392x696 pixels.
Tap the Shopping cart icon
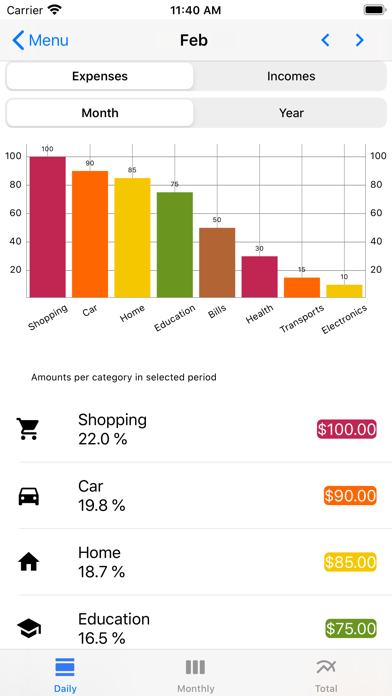(28, 429)
